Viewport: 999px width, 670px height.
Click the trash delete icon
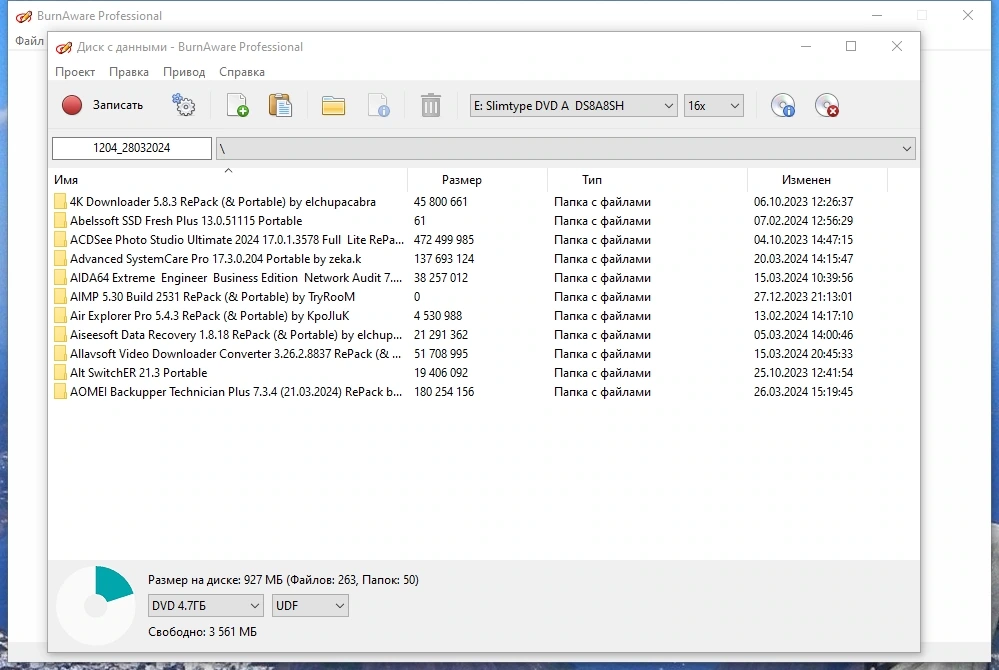[x=431, y=105]
